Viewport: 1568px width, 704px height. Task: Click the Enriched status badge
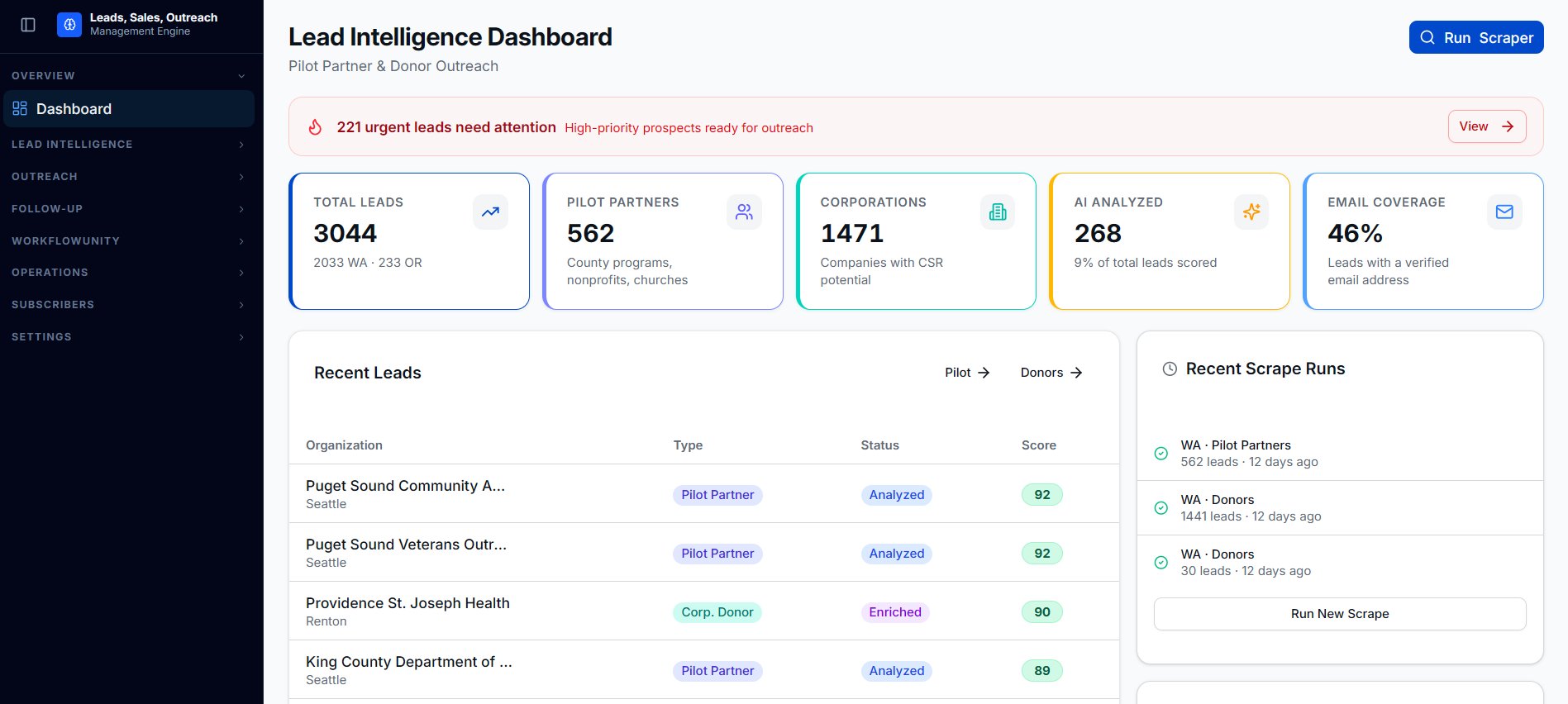895,612
